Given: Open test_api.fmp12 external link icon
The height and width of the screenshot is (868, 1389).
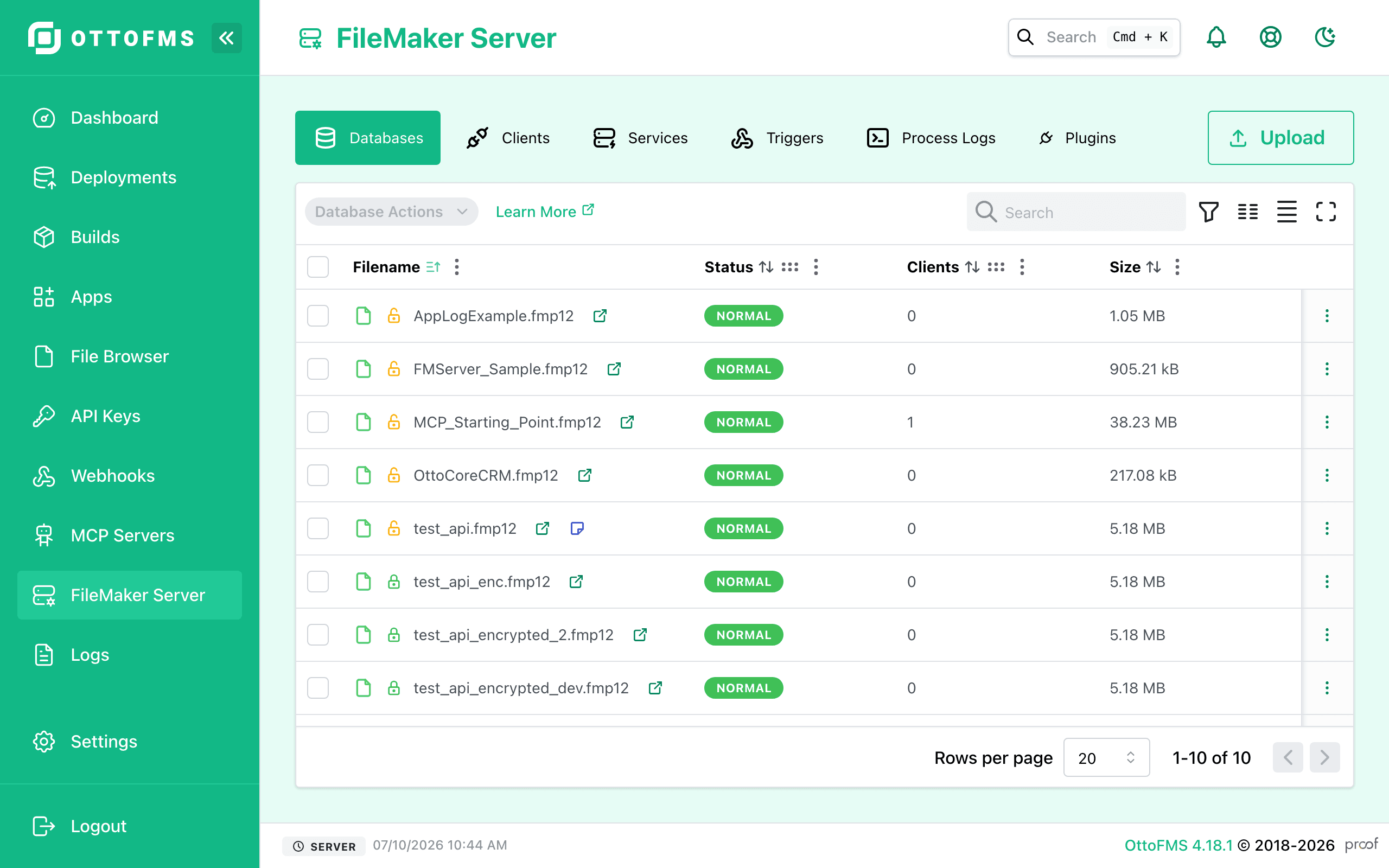Looking at the screenshot, I should coord(543,528).
